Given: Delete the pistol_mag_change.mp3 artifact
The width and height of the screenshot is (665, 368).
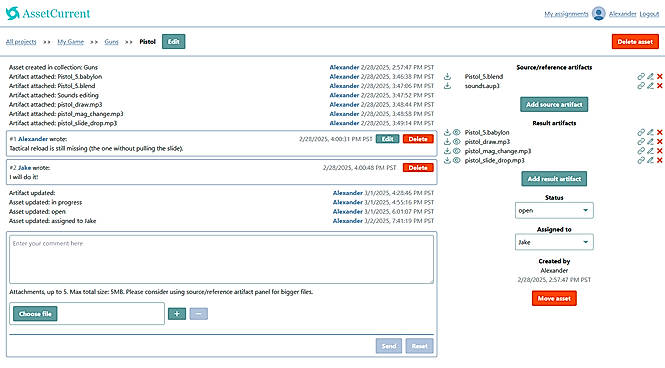Looking at the screenshot, I should click(x=659, y=151).
